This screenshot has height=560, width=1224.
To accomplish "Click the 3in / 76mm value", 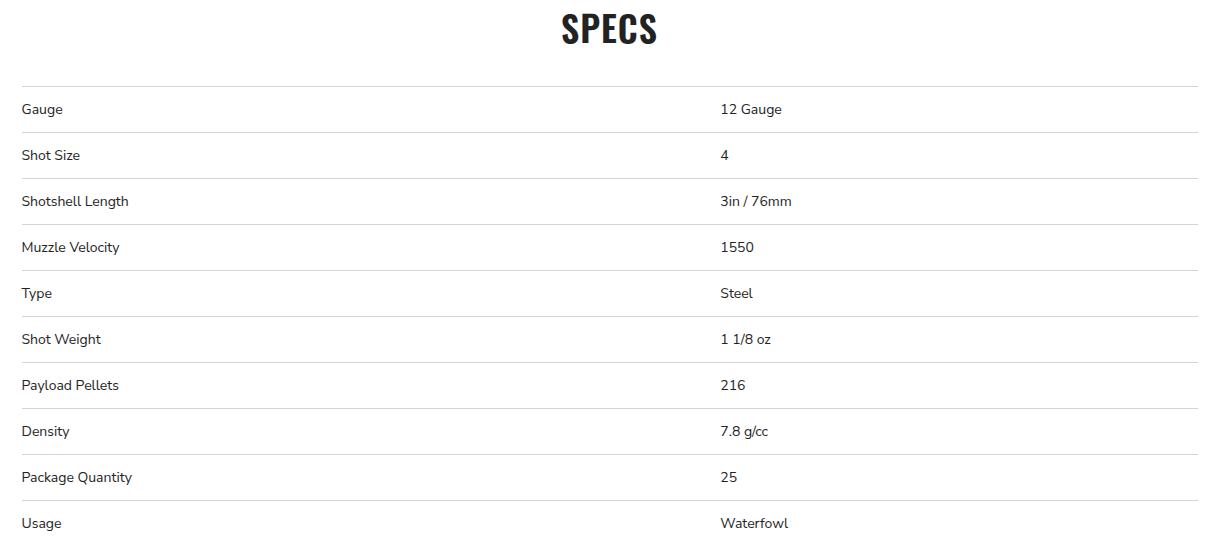I will click(756, 202).
